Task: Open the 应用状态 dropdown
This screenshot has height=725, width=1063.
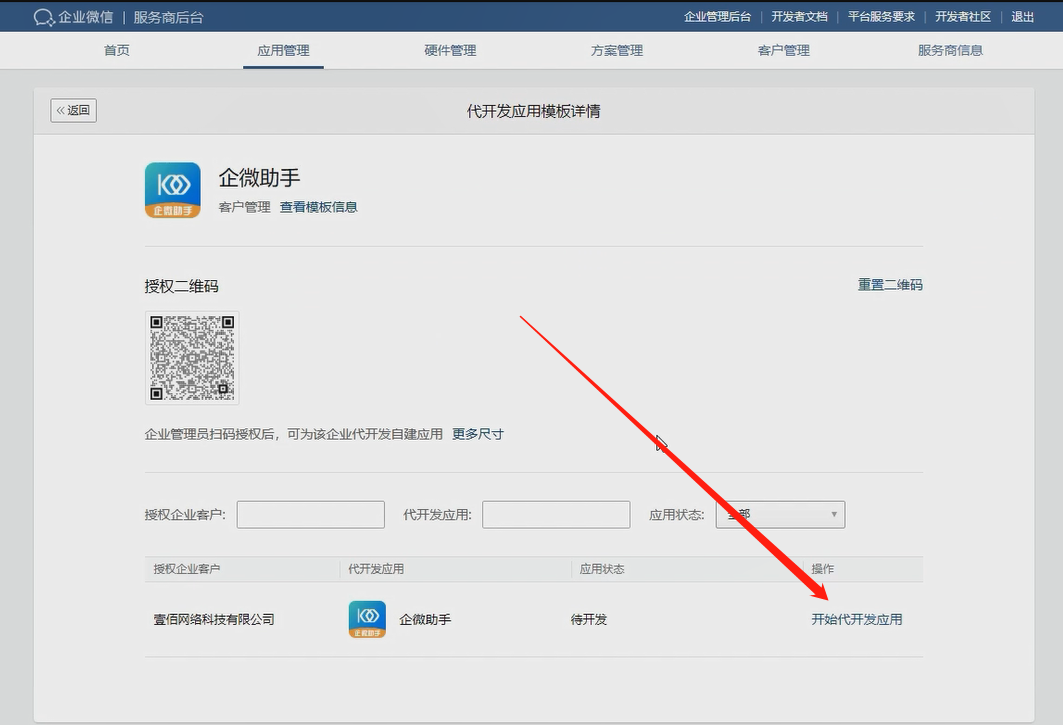Action: (780, 515)
